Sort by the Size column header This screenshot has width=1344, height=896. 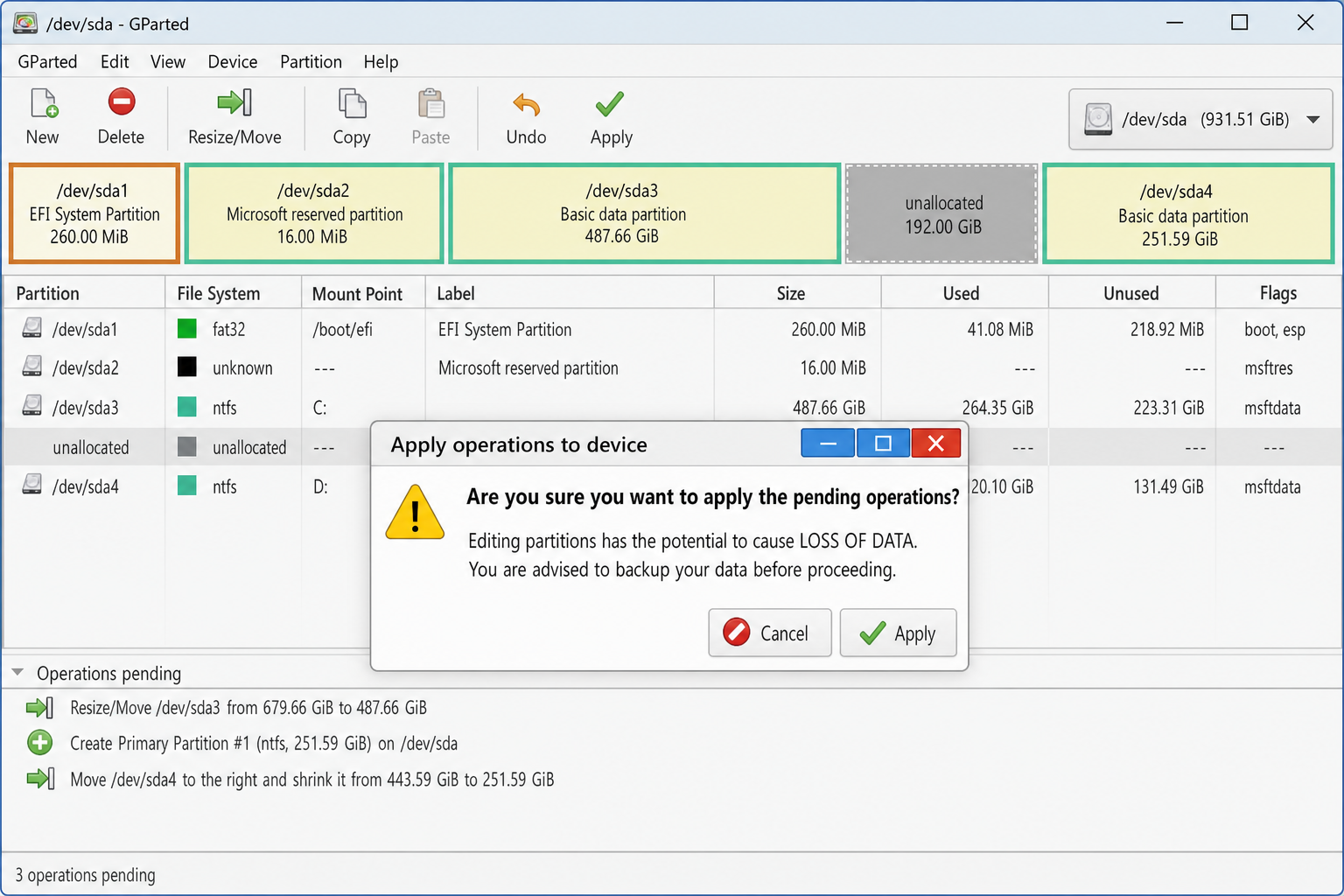pos(797,293)
